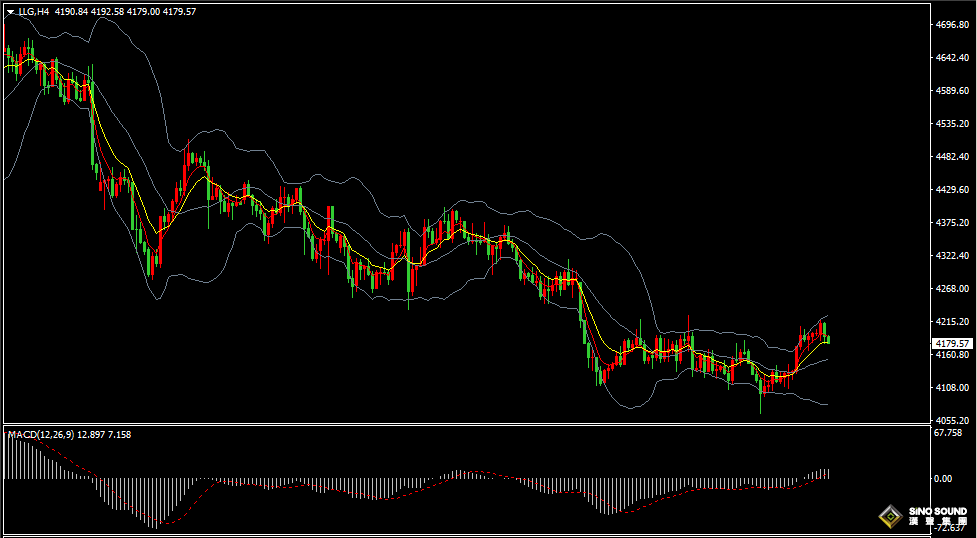977x538 pixels.
Task: Click the small triangle beside LLG,H4
Action: (11, 12)
